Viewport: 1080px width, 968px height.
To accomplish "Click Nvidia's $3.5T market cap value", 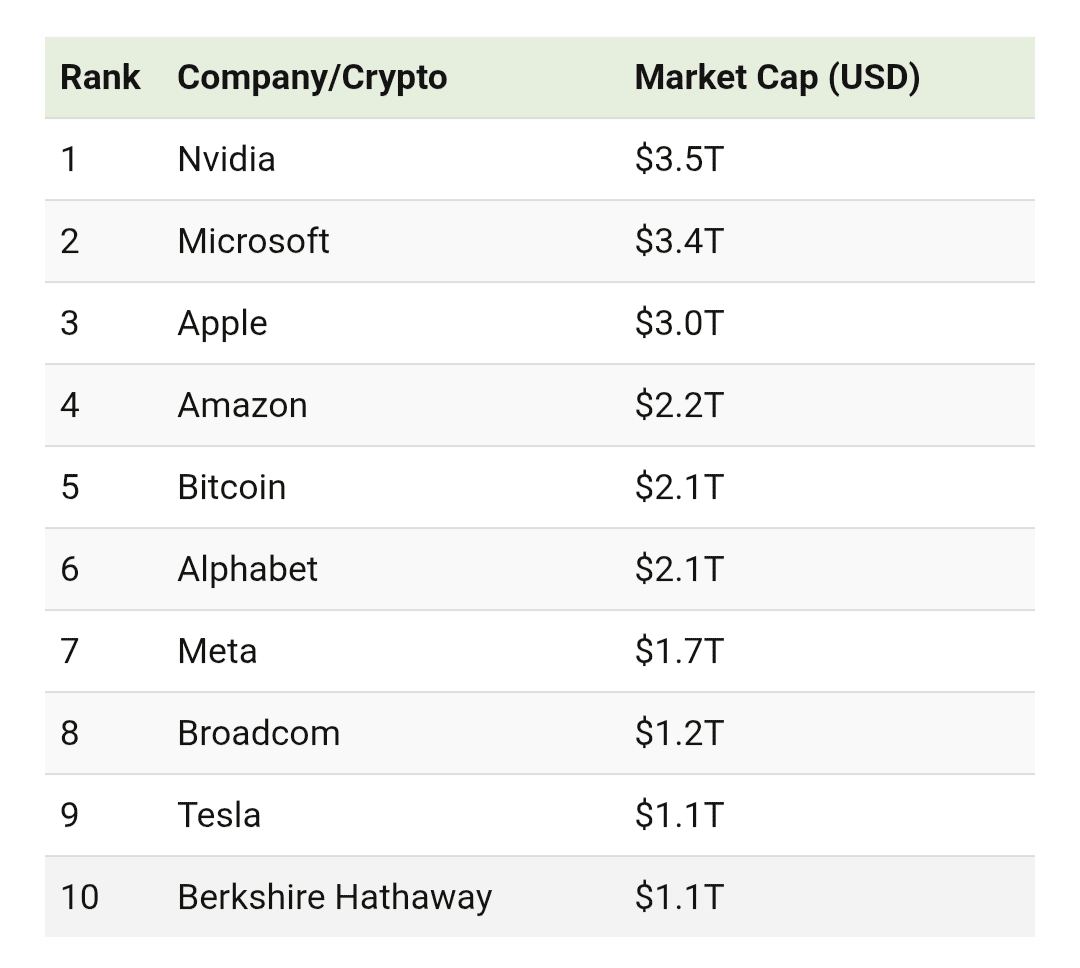I will [x=678, y=160].
